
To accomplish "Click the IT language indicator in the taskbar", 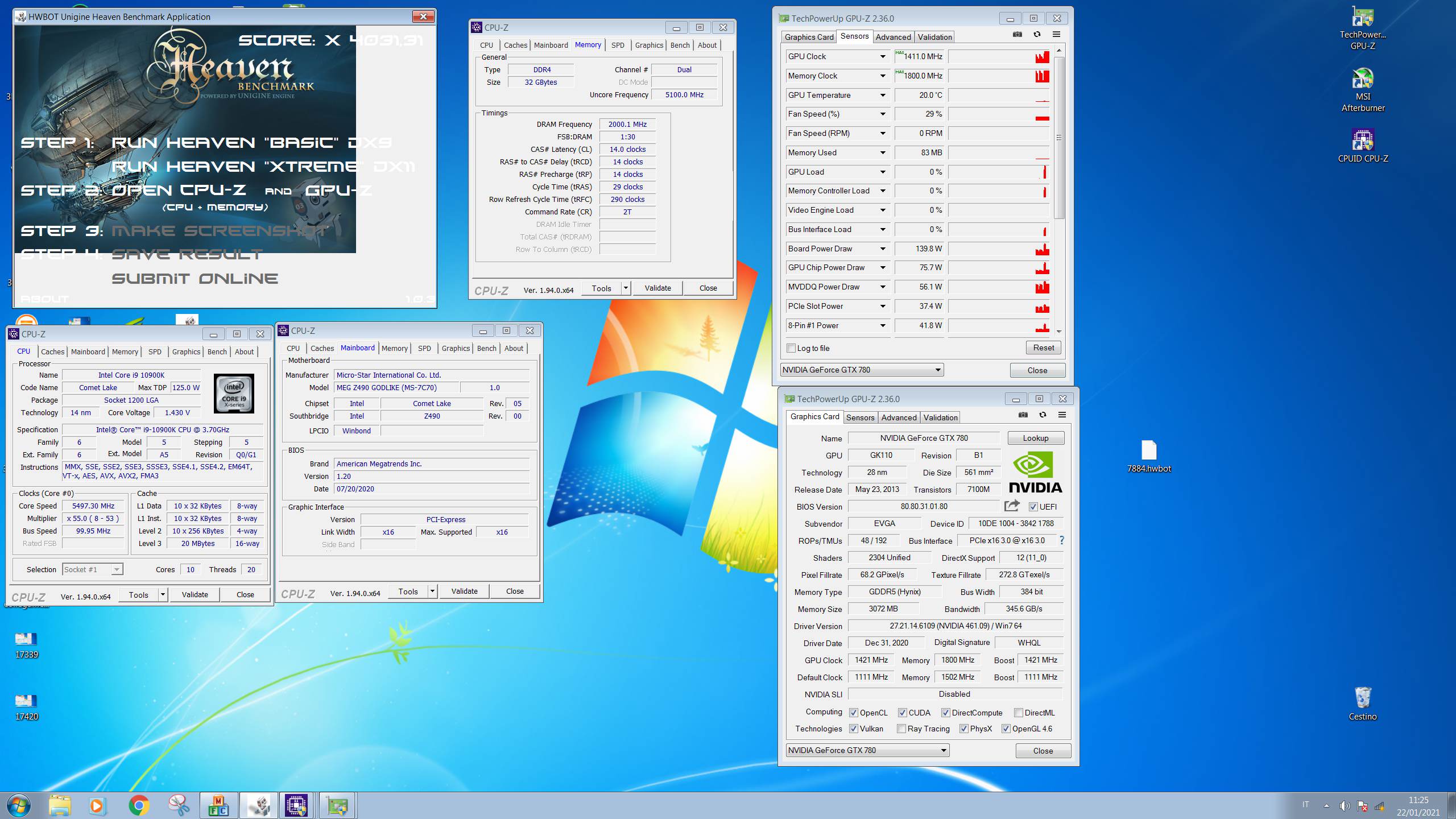I will click(1305, 804).
